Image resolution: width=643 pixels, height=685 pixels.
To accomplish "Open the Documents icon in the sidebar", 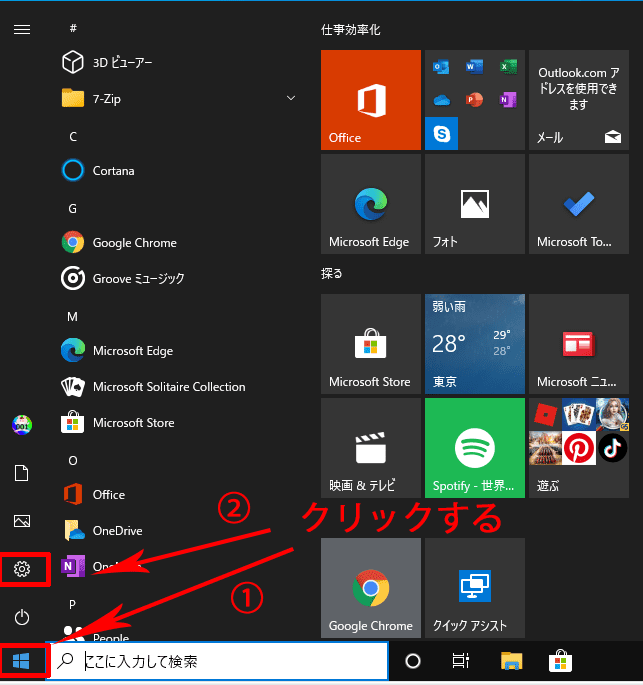I will tap(22, 472).
